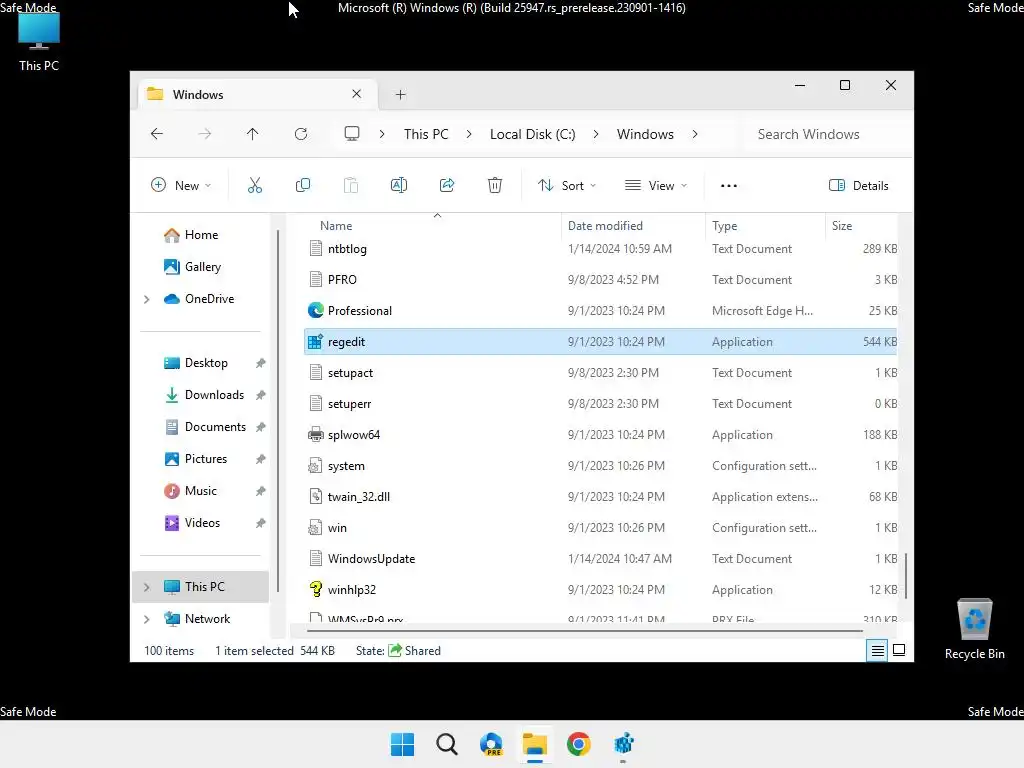Open the View dropdown menu

[656, 185]
